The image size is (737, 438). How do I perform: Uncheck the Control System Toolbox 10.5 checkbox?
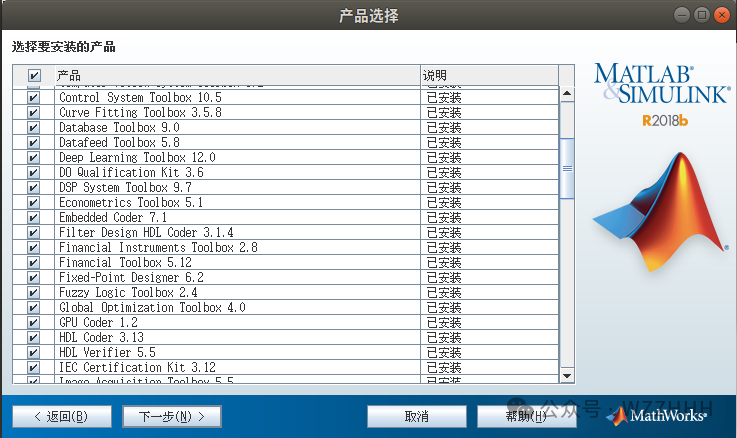[33, 97]
